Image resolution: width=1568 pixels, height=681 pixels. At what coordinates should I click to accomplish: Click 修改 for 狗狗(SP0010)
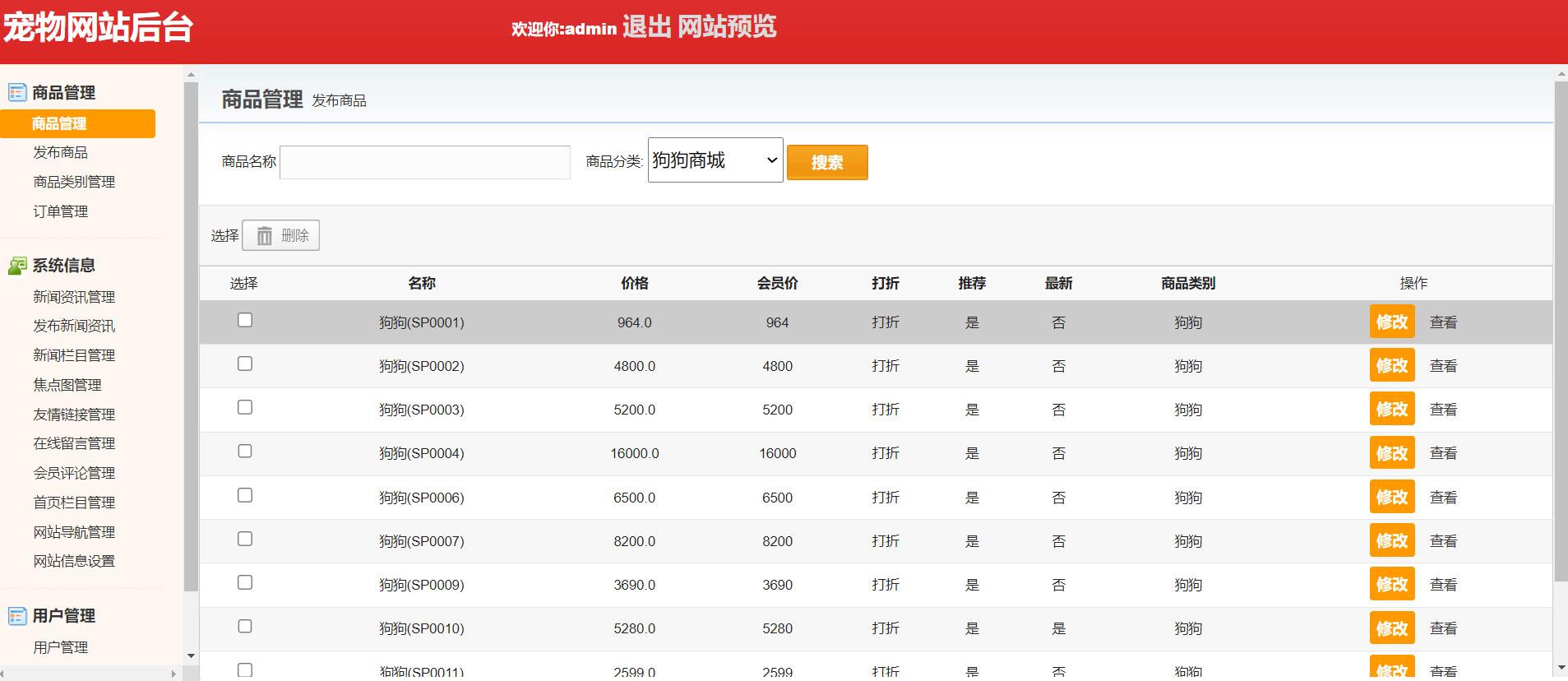[1392, 628]
